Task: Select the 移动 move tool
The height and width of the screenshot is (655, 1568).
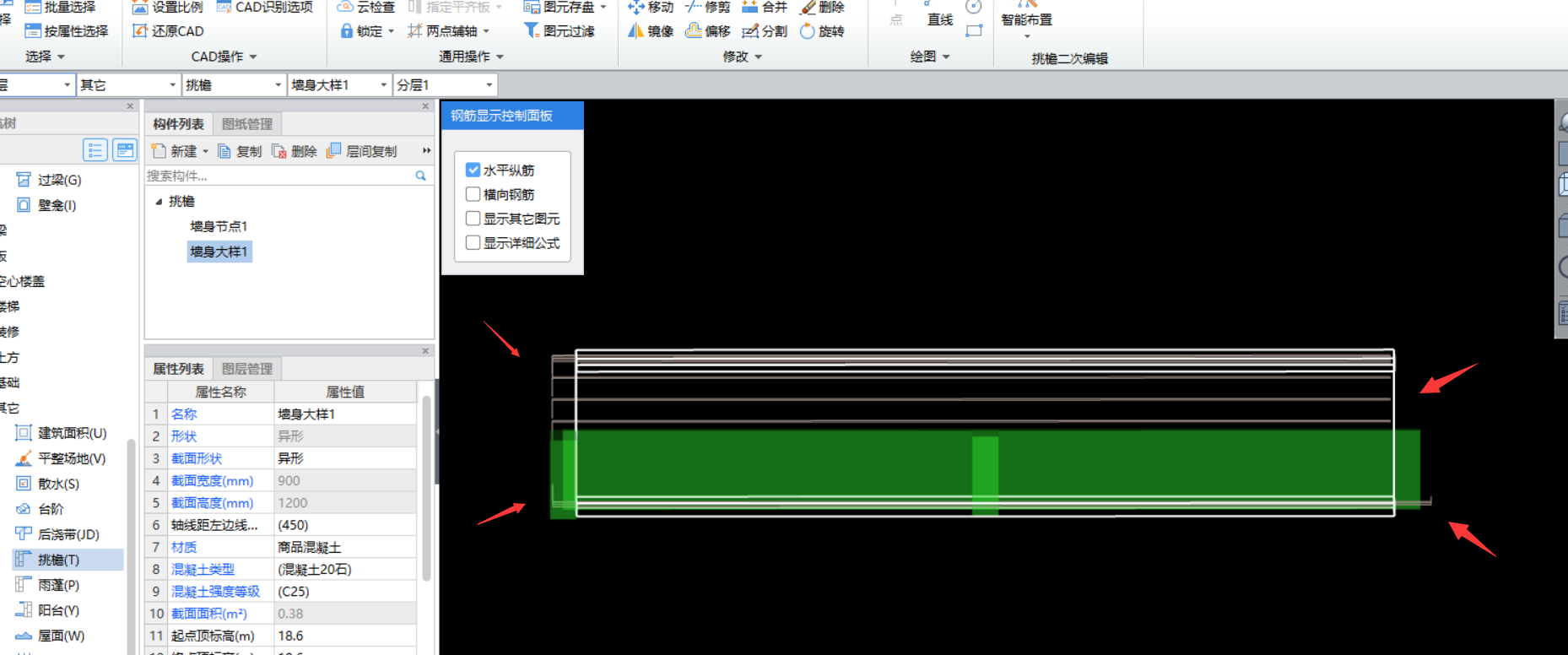Action: (x=651, y=8)
